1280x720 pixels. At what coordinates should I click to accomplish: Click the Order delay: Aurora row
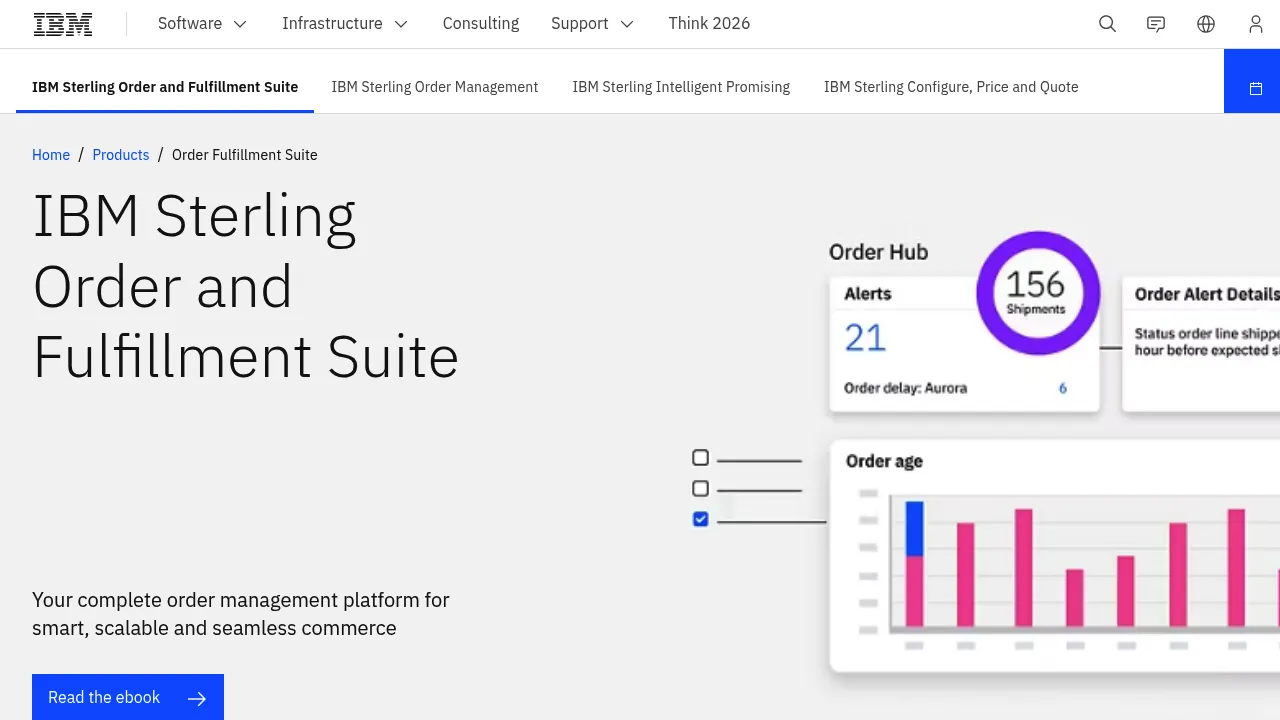click(955, 388)
